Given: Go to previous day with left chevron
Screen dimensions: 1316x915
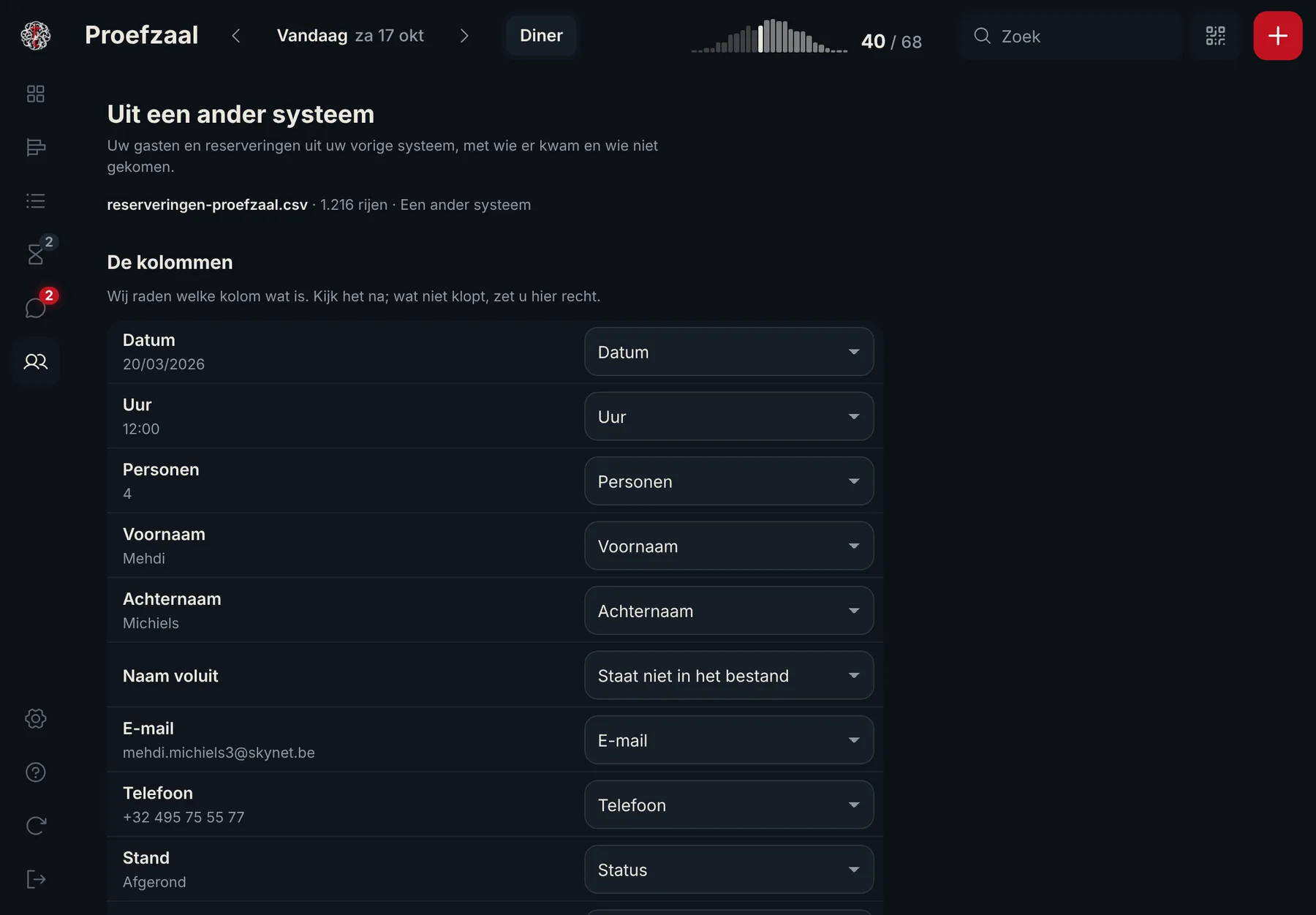Looking at the screenshot, I should pyautogui.click(x=235, y=35).
